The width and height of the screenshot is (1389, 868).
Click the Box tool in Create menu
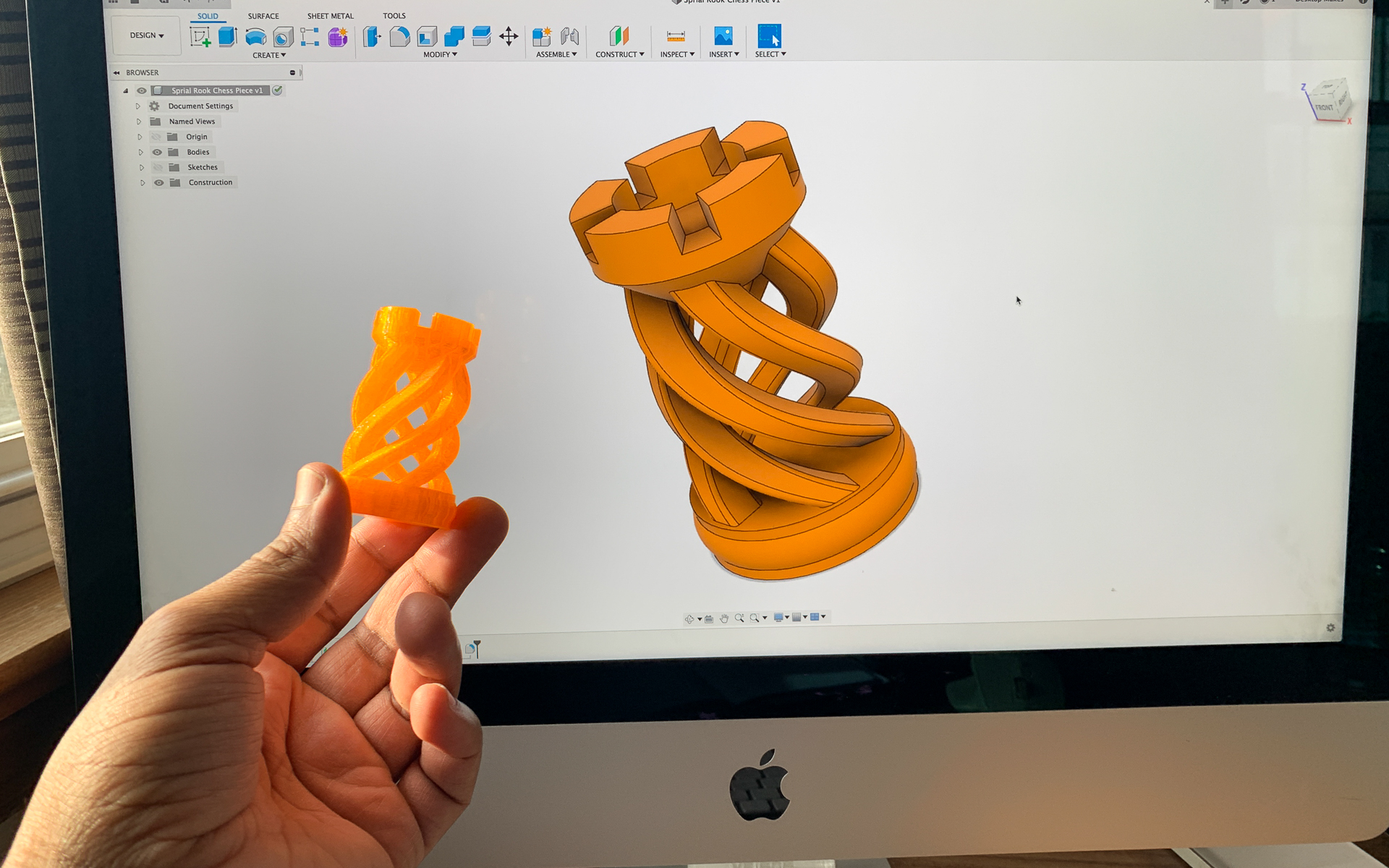(225, 38)
